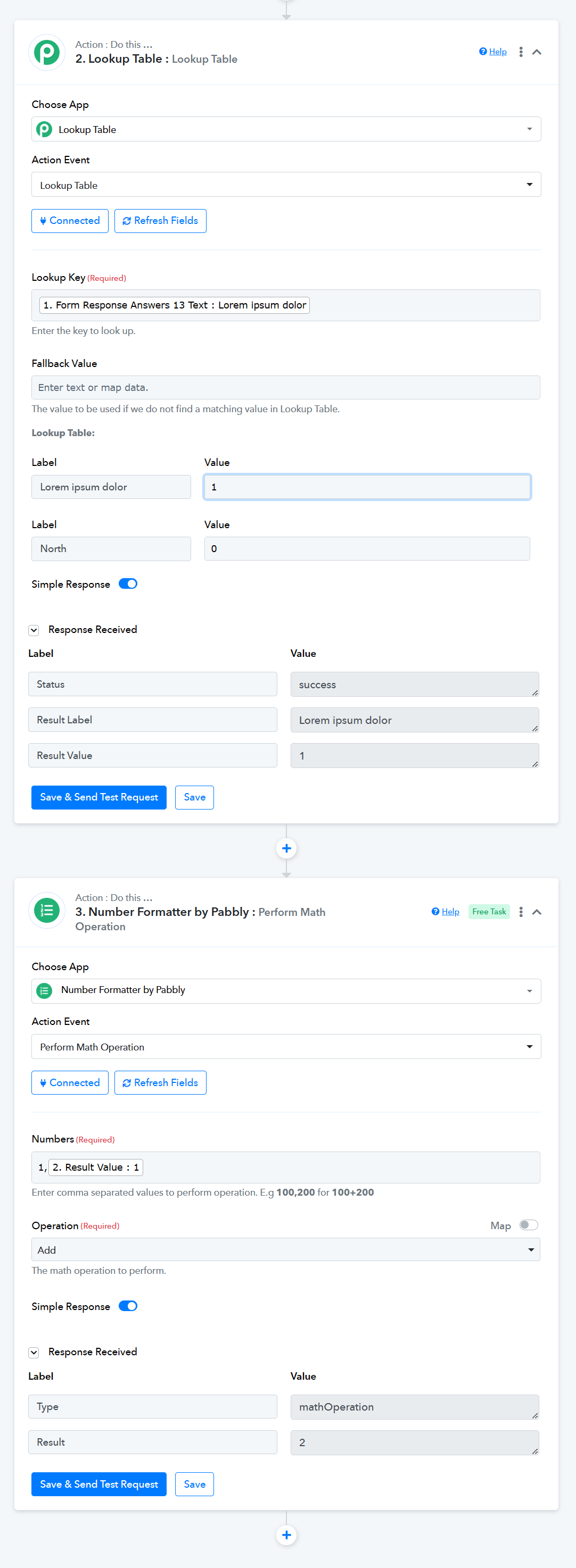This screenshot has width=576, height=1568.
Task: Open the Choose App dropdown showing Lookup Table
Action: tap(286, 129)
